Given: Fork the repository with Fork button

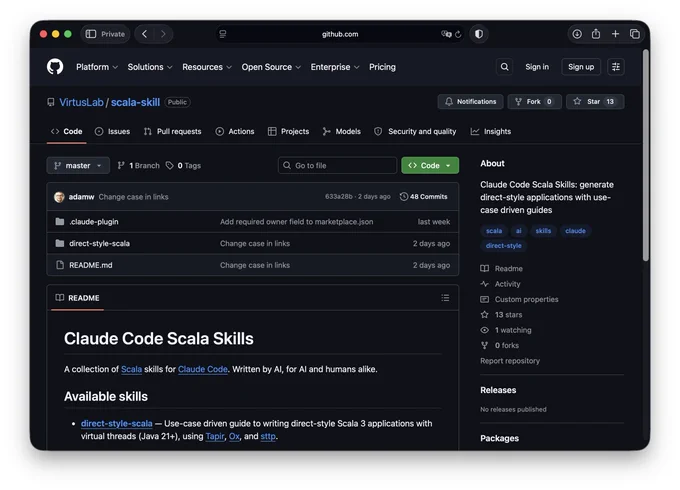Looking at the screenshot, I should coord(534,101).
